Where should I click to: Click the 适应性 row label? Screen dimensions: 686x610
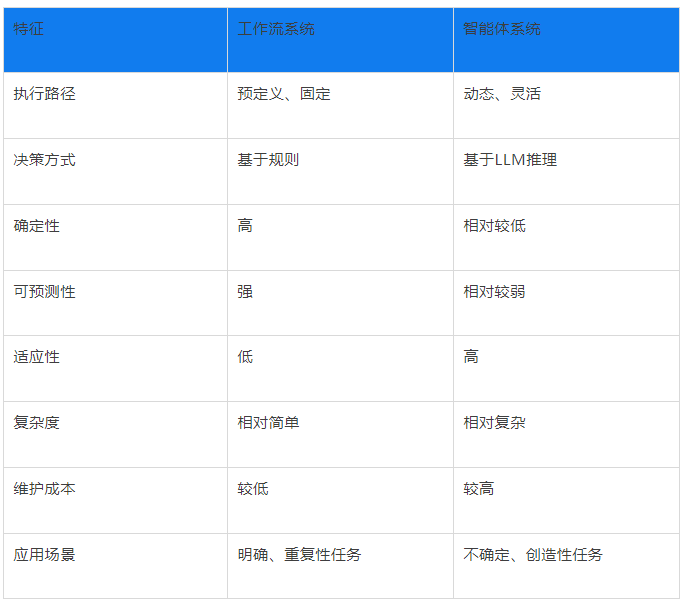coord(116,369)
